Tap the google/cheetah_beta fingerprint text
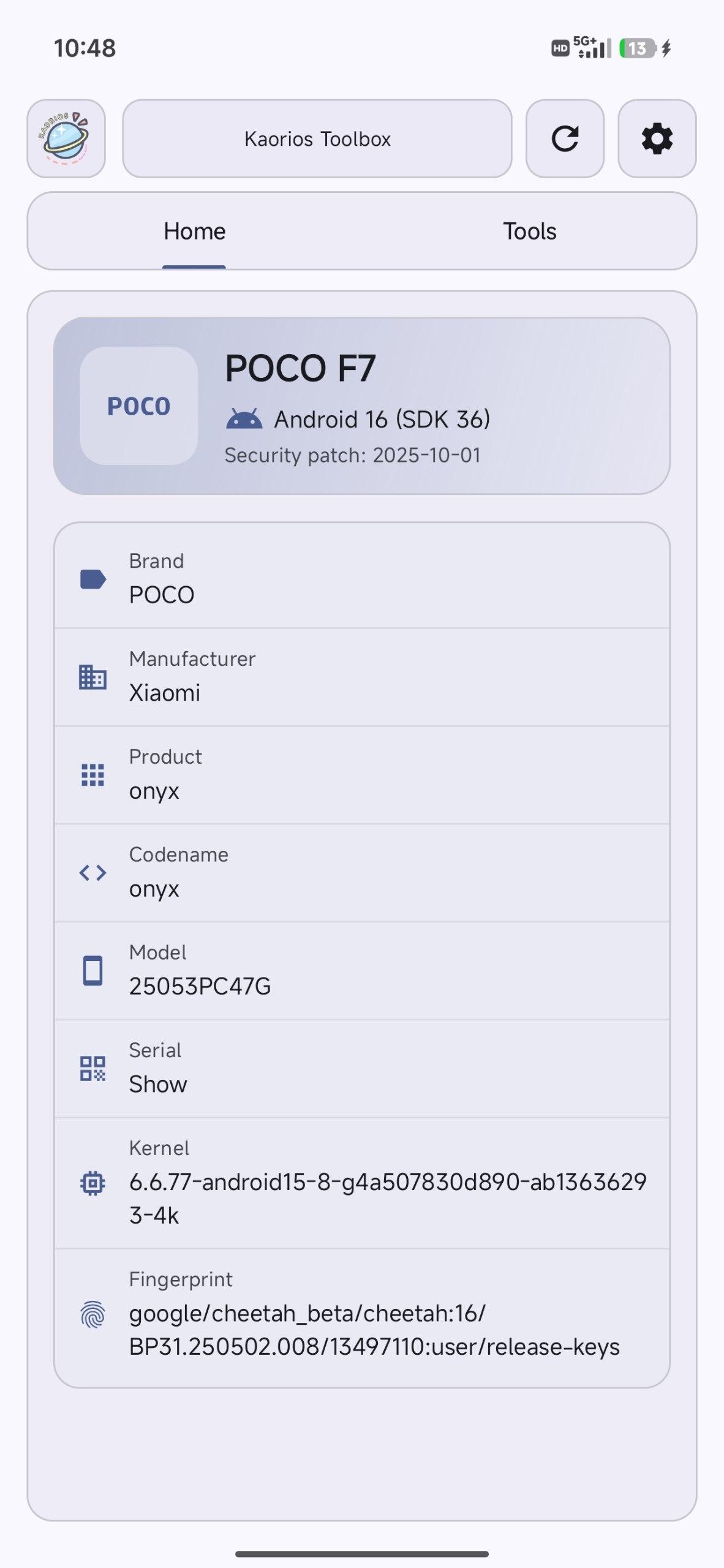724x1568 pixels. click(x=374, y=1330)
